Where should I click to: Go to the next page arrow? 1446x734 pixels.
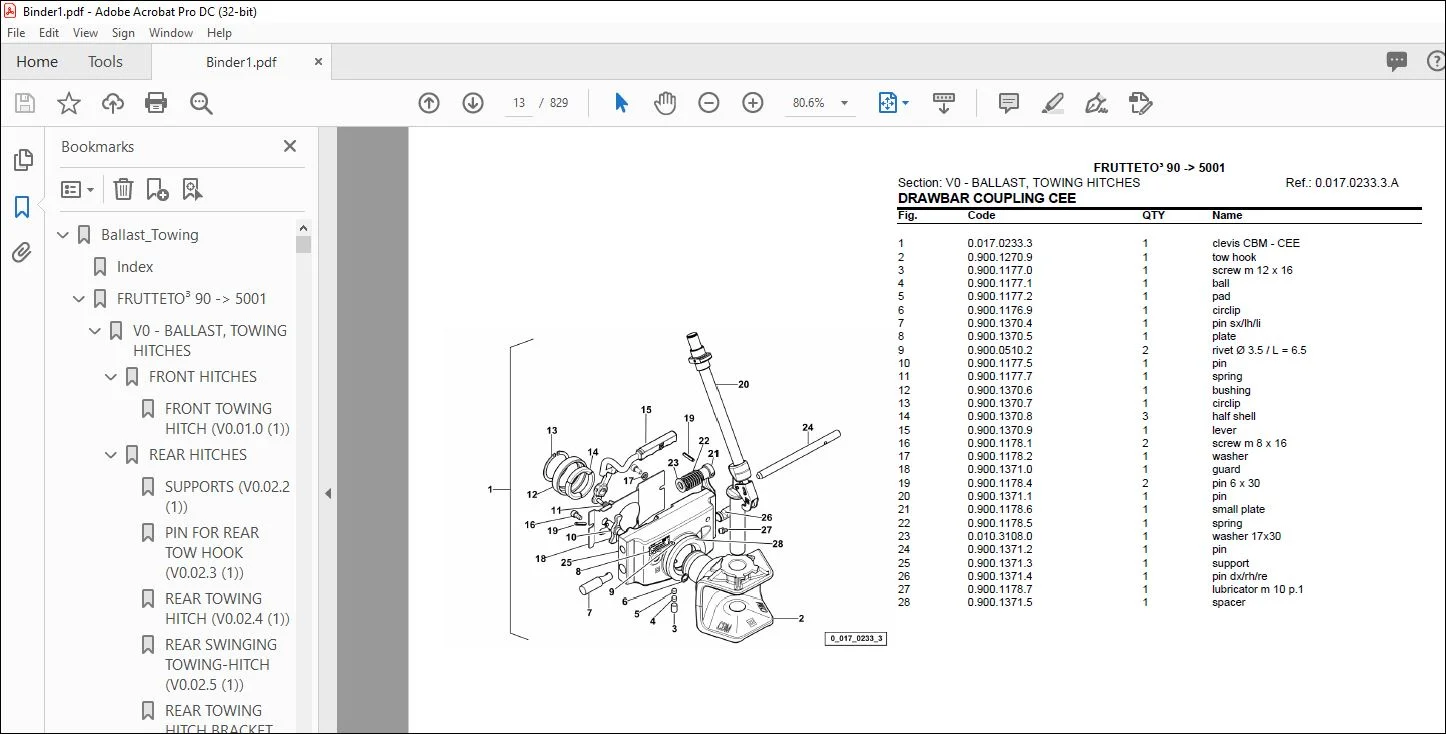pyautogui.click(x=473, y=103)
